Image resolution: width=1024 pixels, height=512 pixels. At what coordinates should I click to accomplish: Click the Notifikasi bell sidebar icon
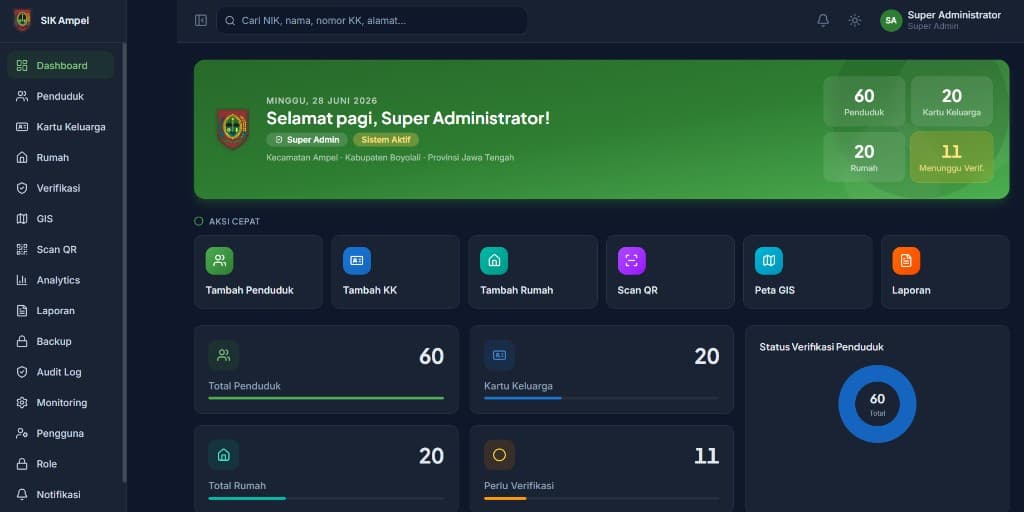[22, 494]
